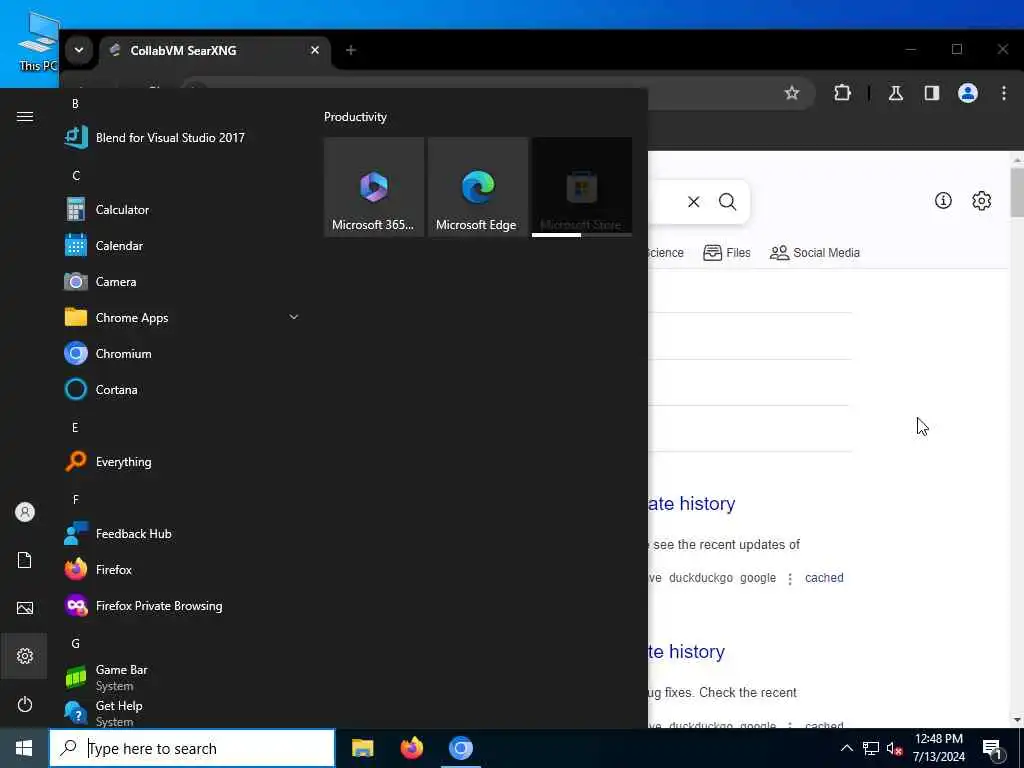Clear the SearXNG search field
Image resolution: width=1024 pixels, height=768 pixels.
coord(694,202)
